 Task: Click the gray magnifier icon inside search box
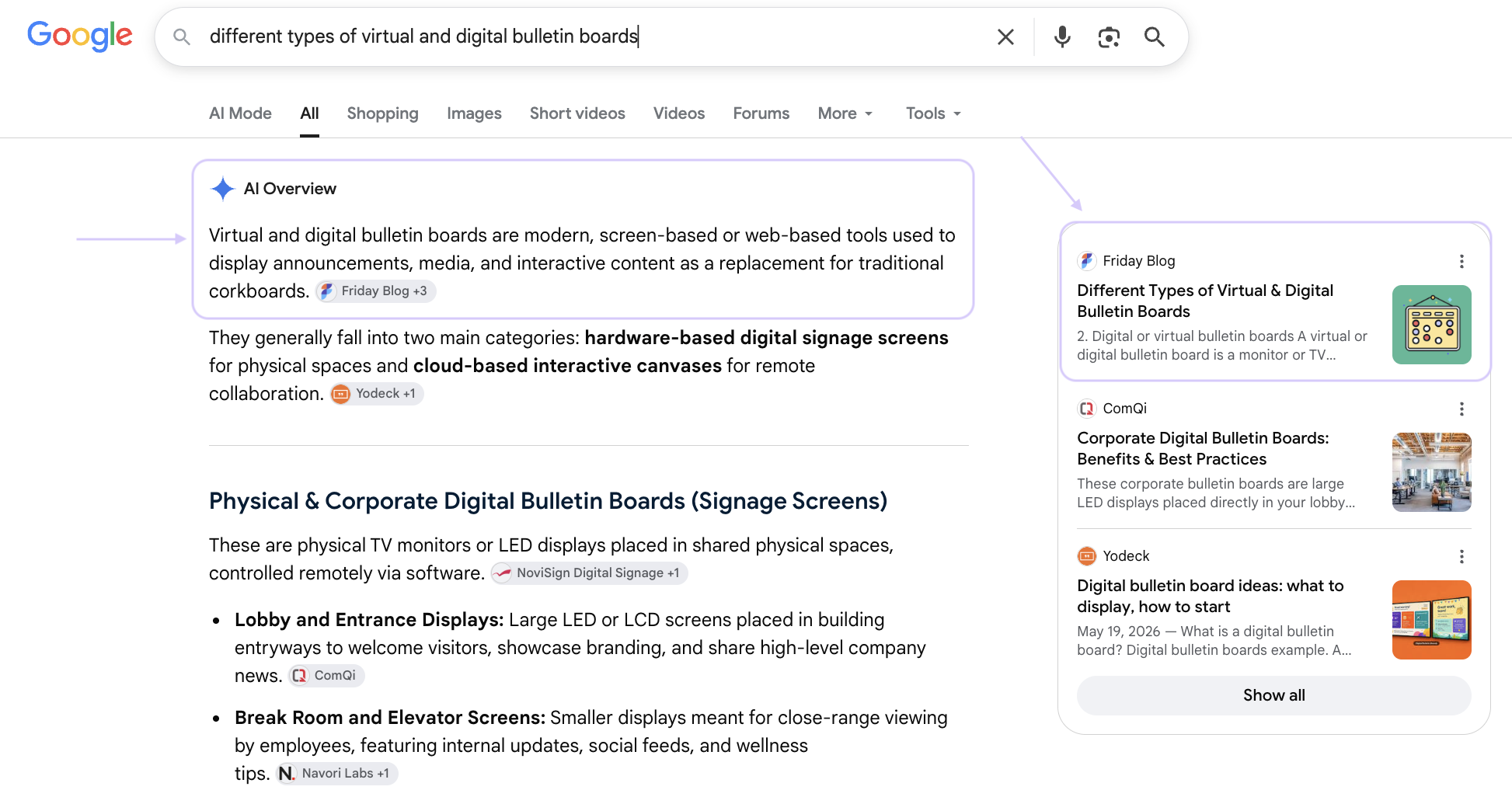tap(182, 37)
